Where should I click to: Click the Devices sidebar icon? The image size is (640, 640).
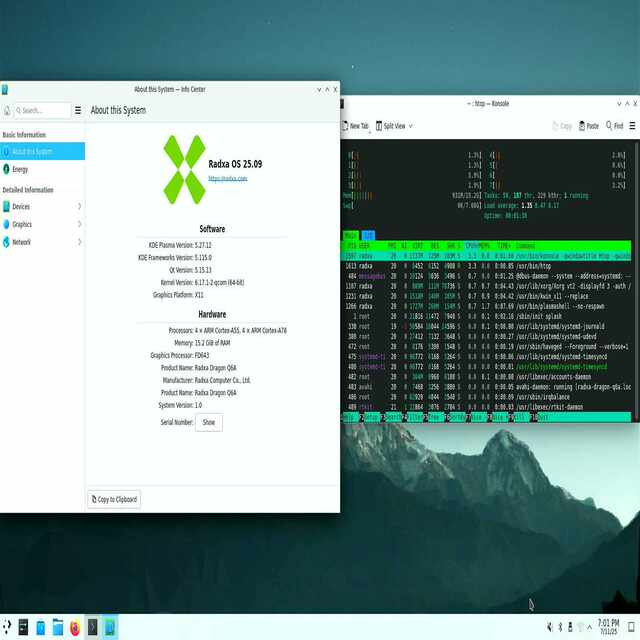coord(6,207)
